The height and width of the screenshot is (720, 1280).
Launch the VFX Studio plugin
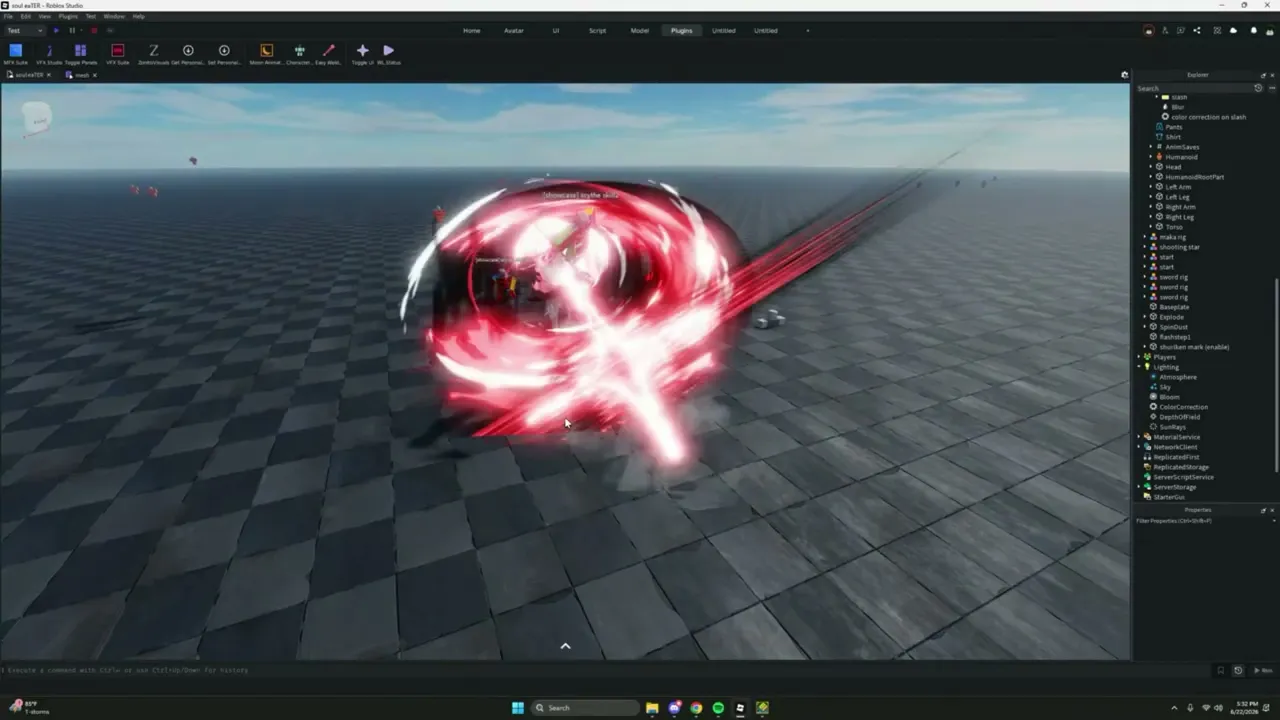pos(49,54)
